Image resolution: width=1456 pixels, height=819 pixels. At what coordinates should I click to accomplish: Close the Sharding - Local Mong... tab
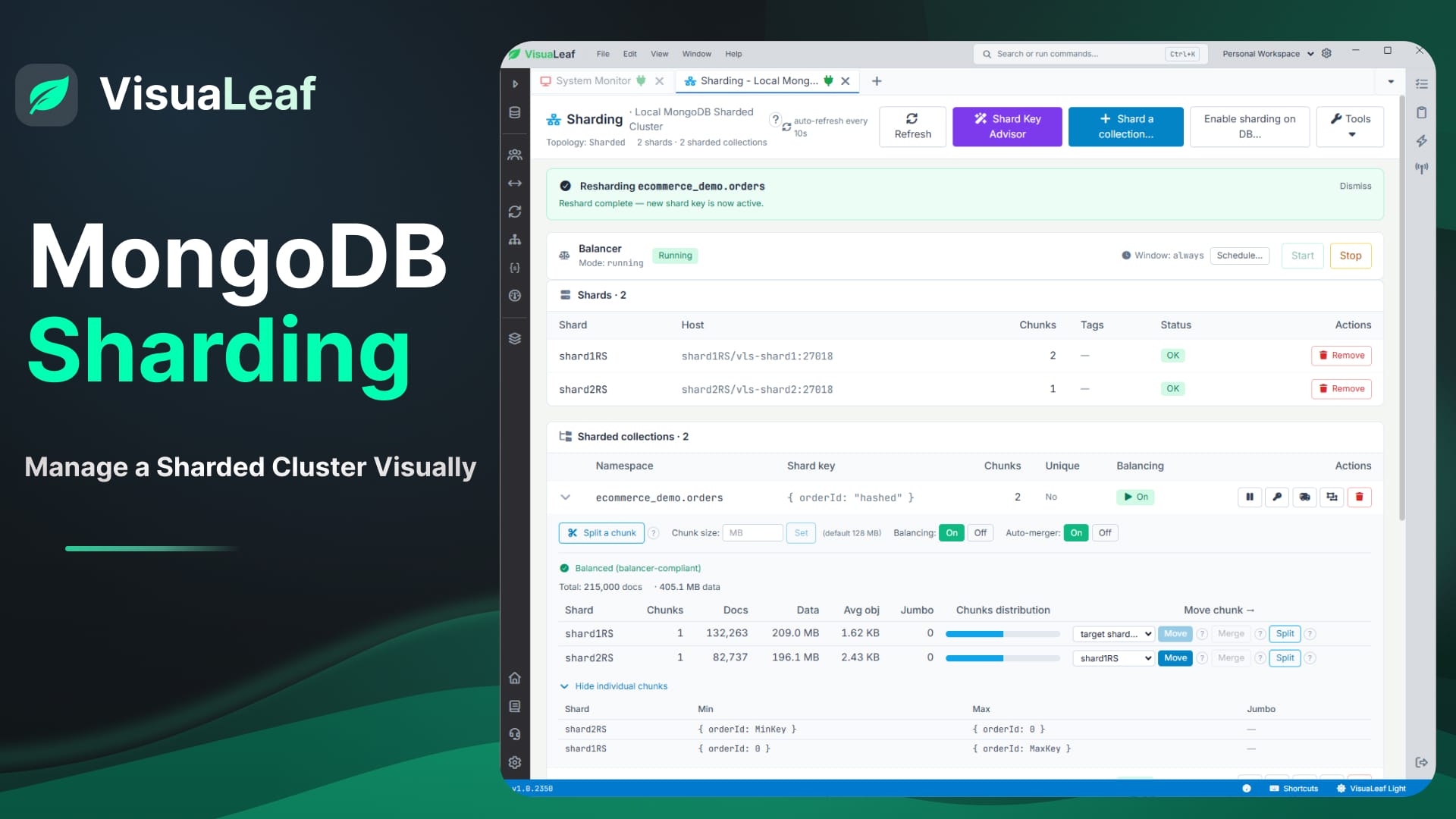click(845, 81)
